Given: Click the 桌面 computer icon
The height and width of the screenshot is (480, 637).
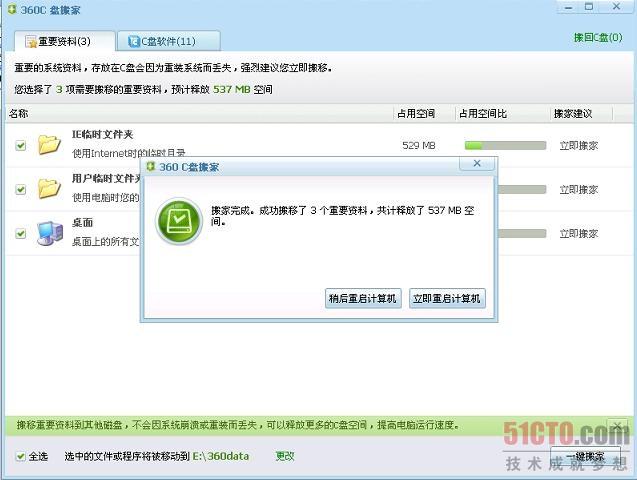Looking at the screenshot, I should (50, 233).
